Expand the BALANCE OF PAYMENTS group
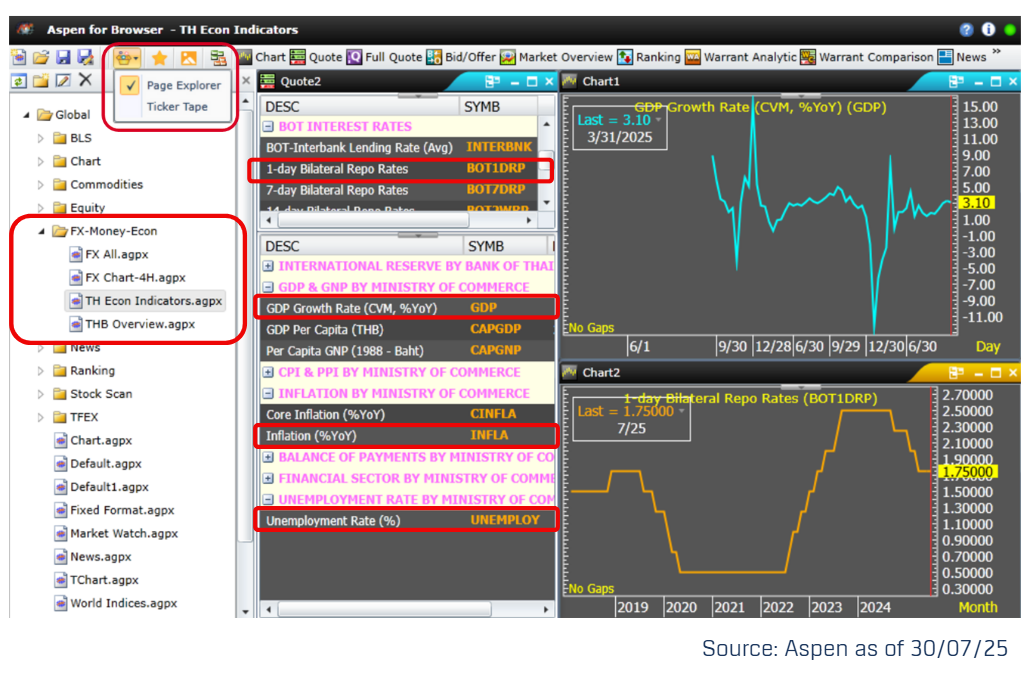This screenshot has height=679, width=1029. 268,457
